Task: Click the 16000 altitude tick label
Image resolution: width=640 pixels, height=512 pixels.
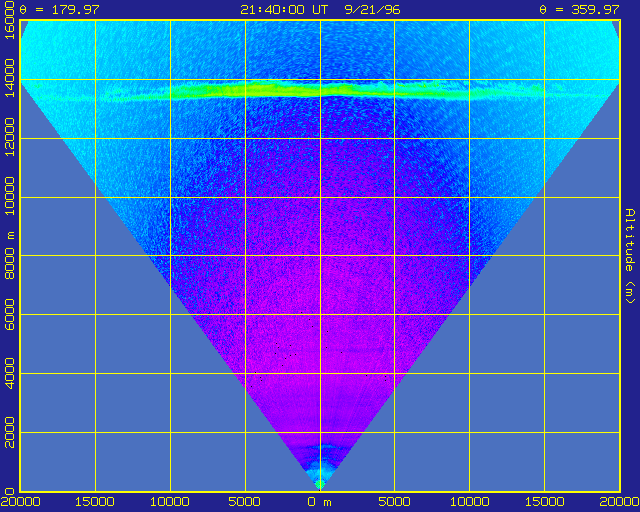Action: point(9,21)
